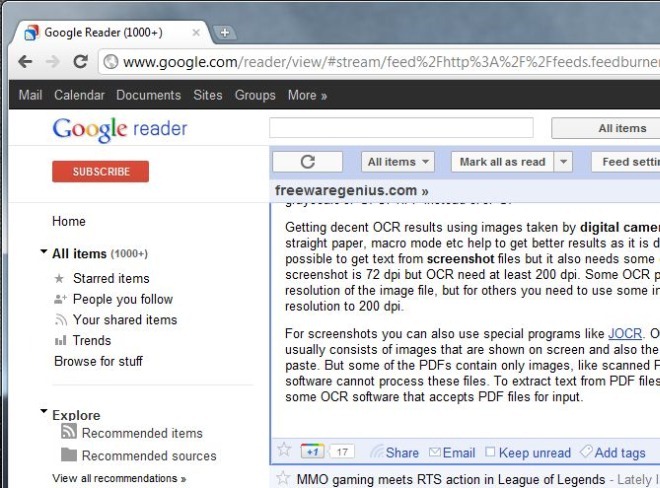This screenshot has height=488, width=660.
Task: Expand the More » menu in Google bar
Action: tap(307, 95)
